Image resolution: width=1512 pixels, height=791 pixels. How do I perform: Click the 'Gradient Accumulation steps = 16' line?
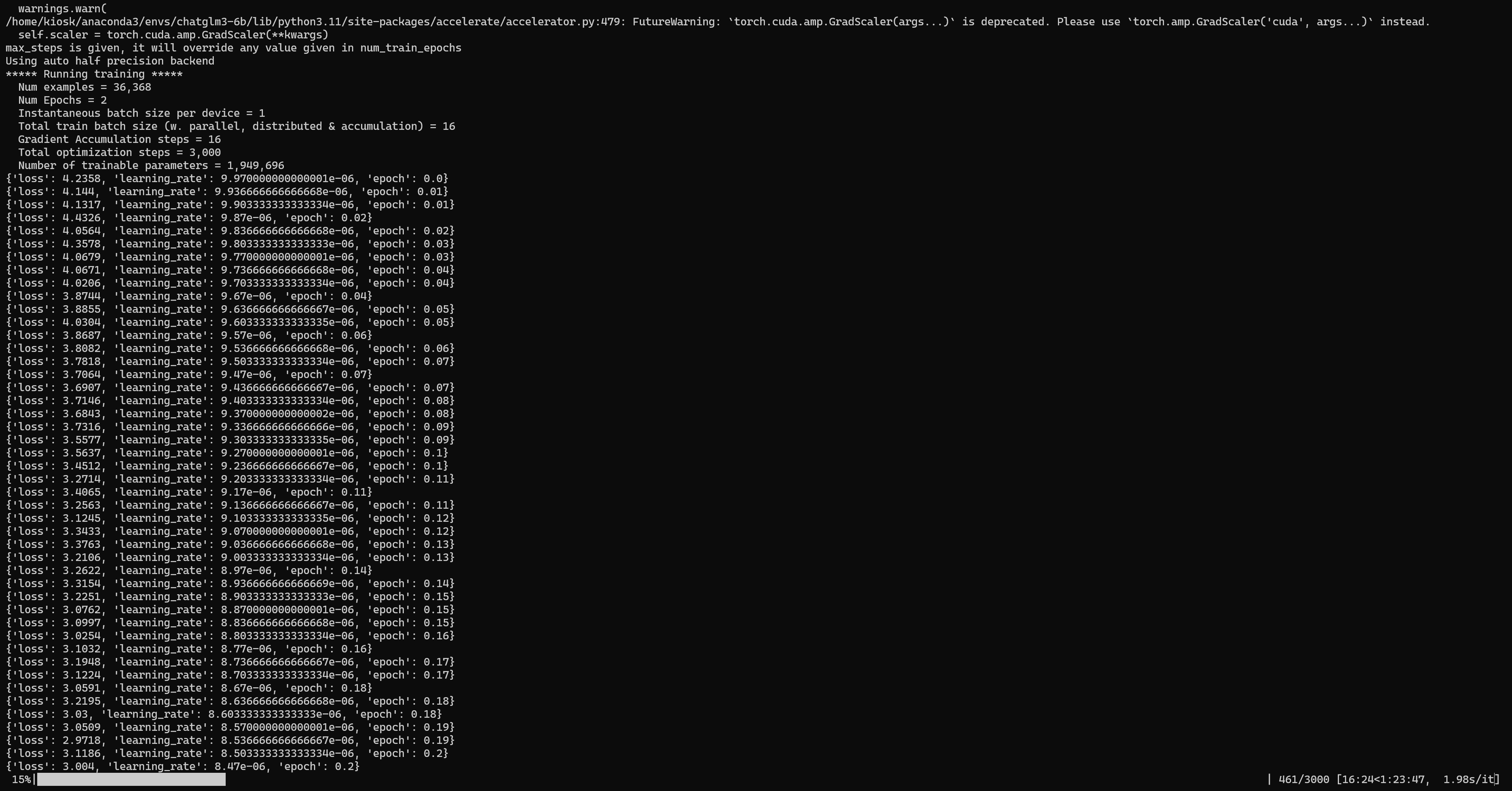click(119, 139)
